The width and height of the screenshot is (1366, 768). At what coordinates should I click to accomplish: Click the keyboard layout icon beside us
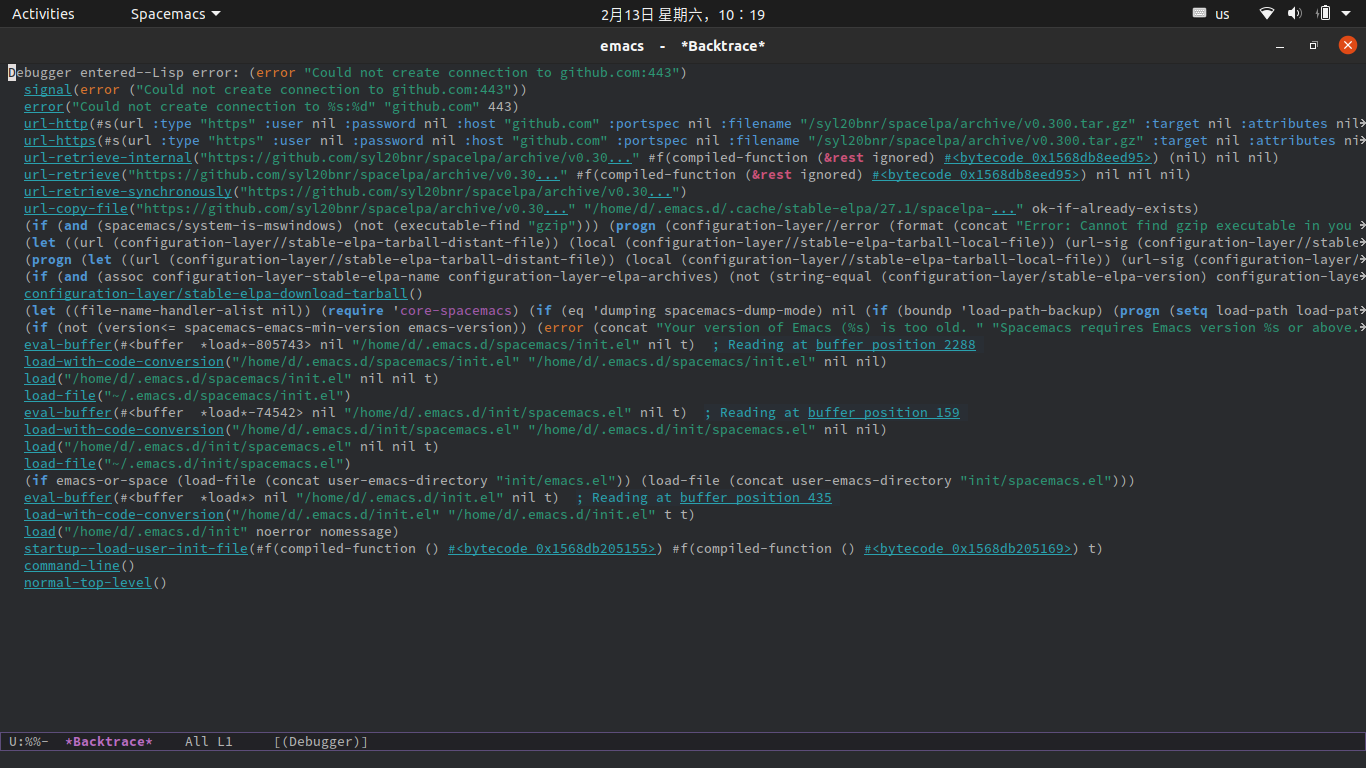[1200, 14]
